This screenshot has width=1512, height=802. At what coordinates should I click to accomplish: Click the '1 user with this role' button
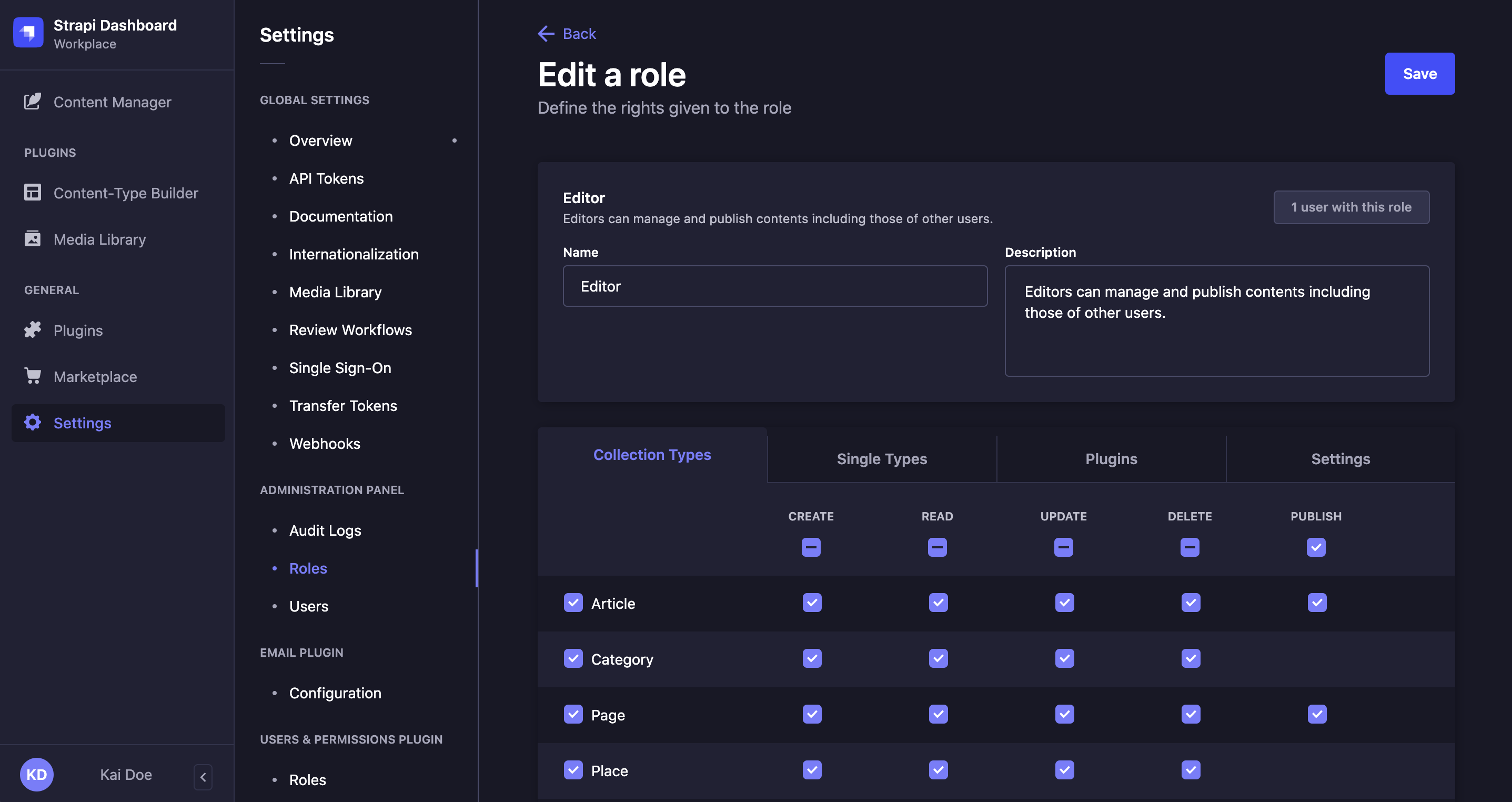[1351, 207]
